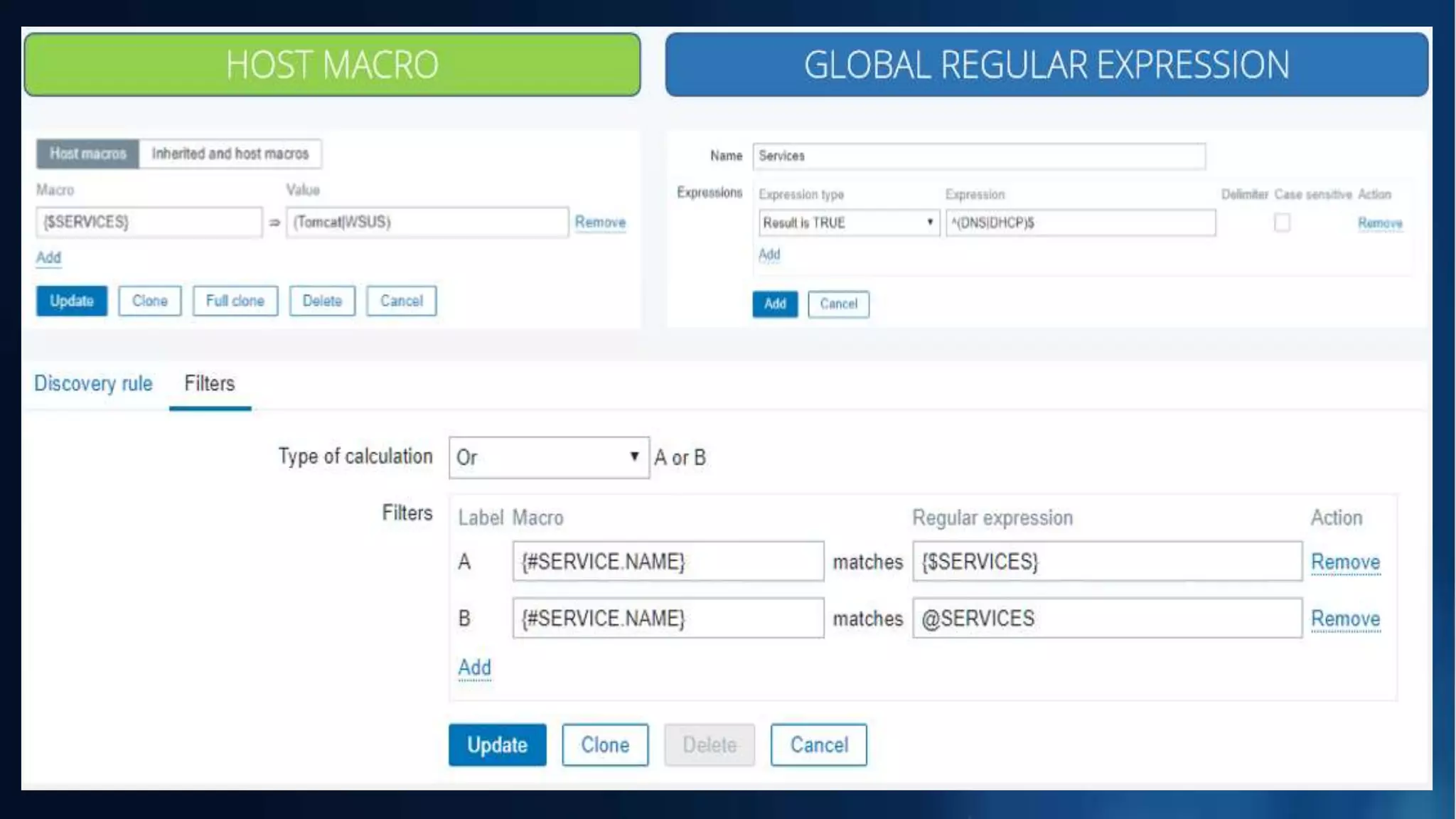Screen dimensions: 1456x819
Task: Open the Type of calculation 'Or' dropdown
Action: 549,457
